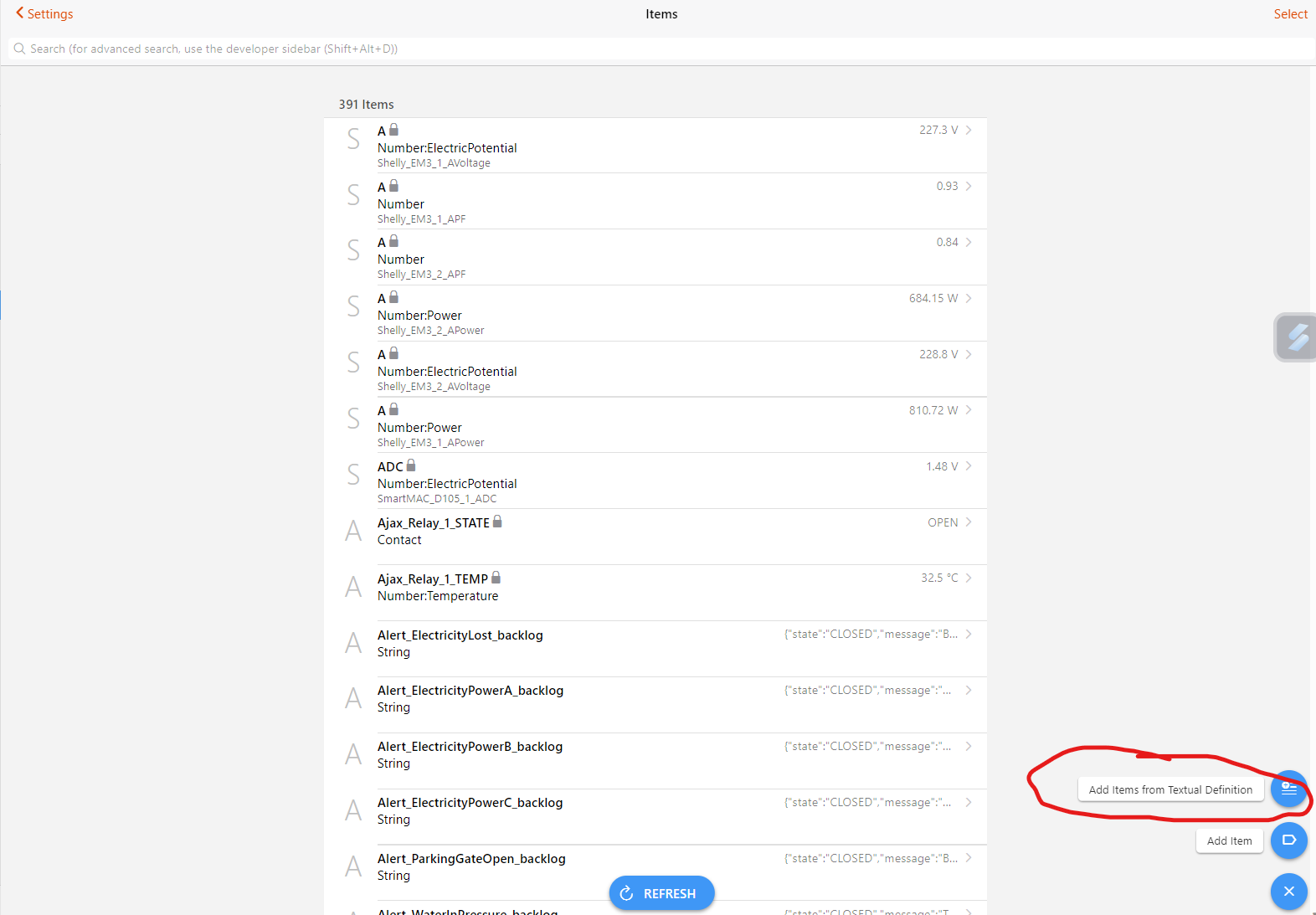Click the blue Add Item tag icon button
Viewport: 1316px width, 915px height.
1288,840
